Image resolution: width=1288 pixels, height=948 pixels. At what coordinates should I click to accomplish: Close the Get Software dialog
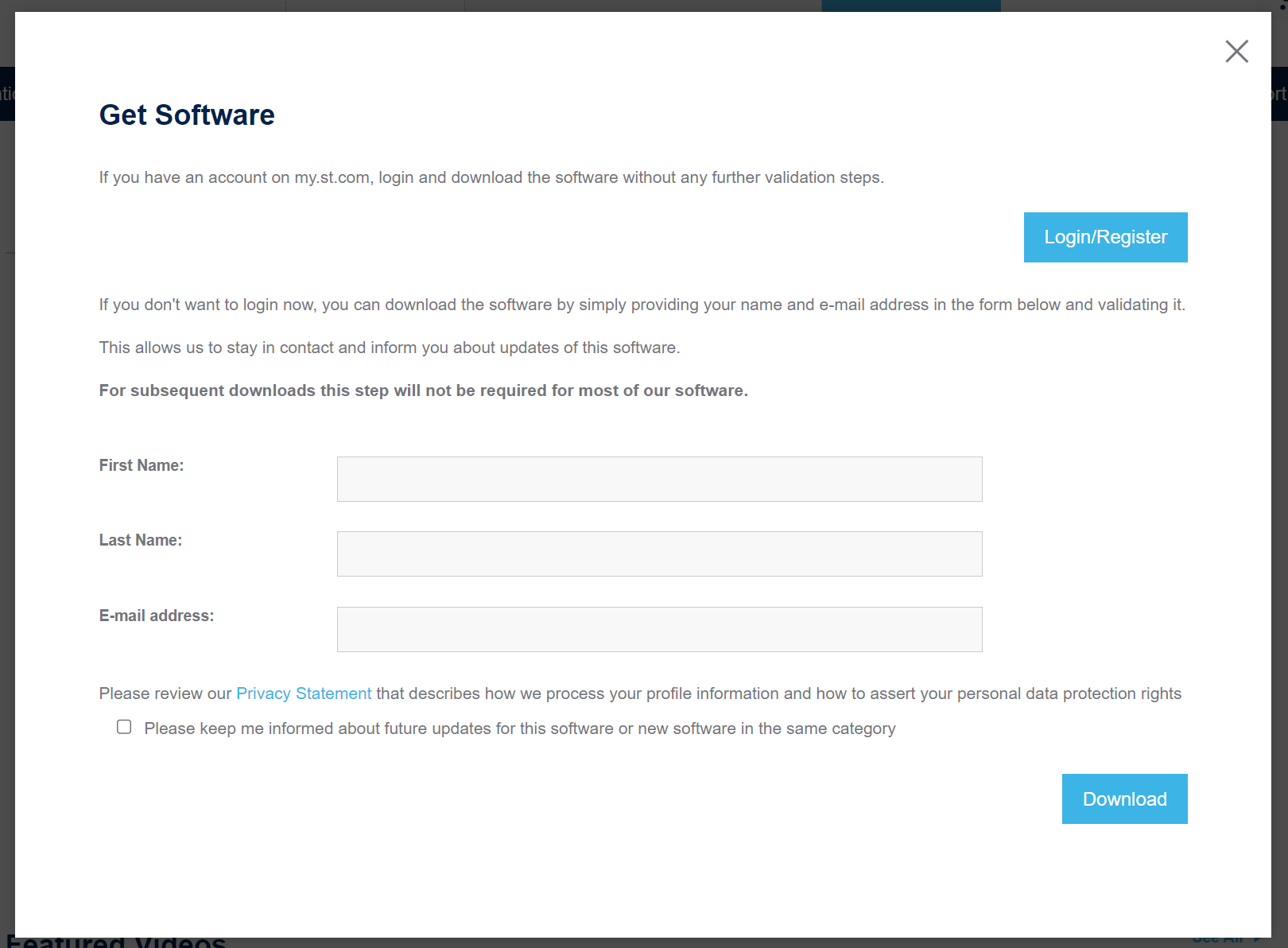(x=1236, y=51)
